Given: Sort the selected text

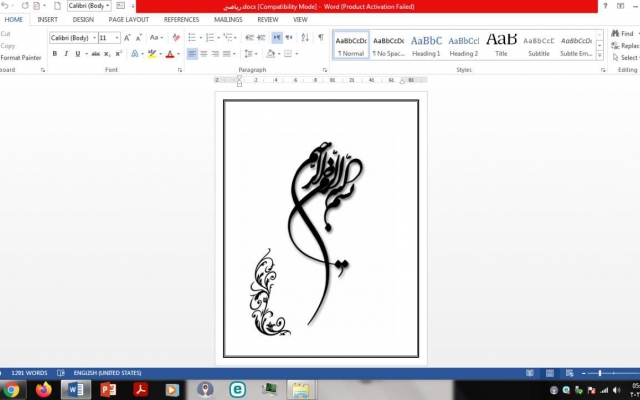Looking at the screenshot, I should pos(305,38).
